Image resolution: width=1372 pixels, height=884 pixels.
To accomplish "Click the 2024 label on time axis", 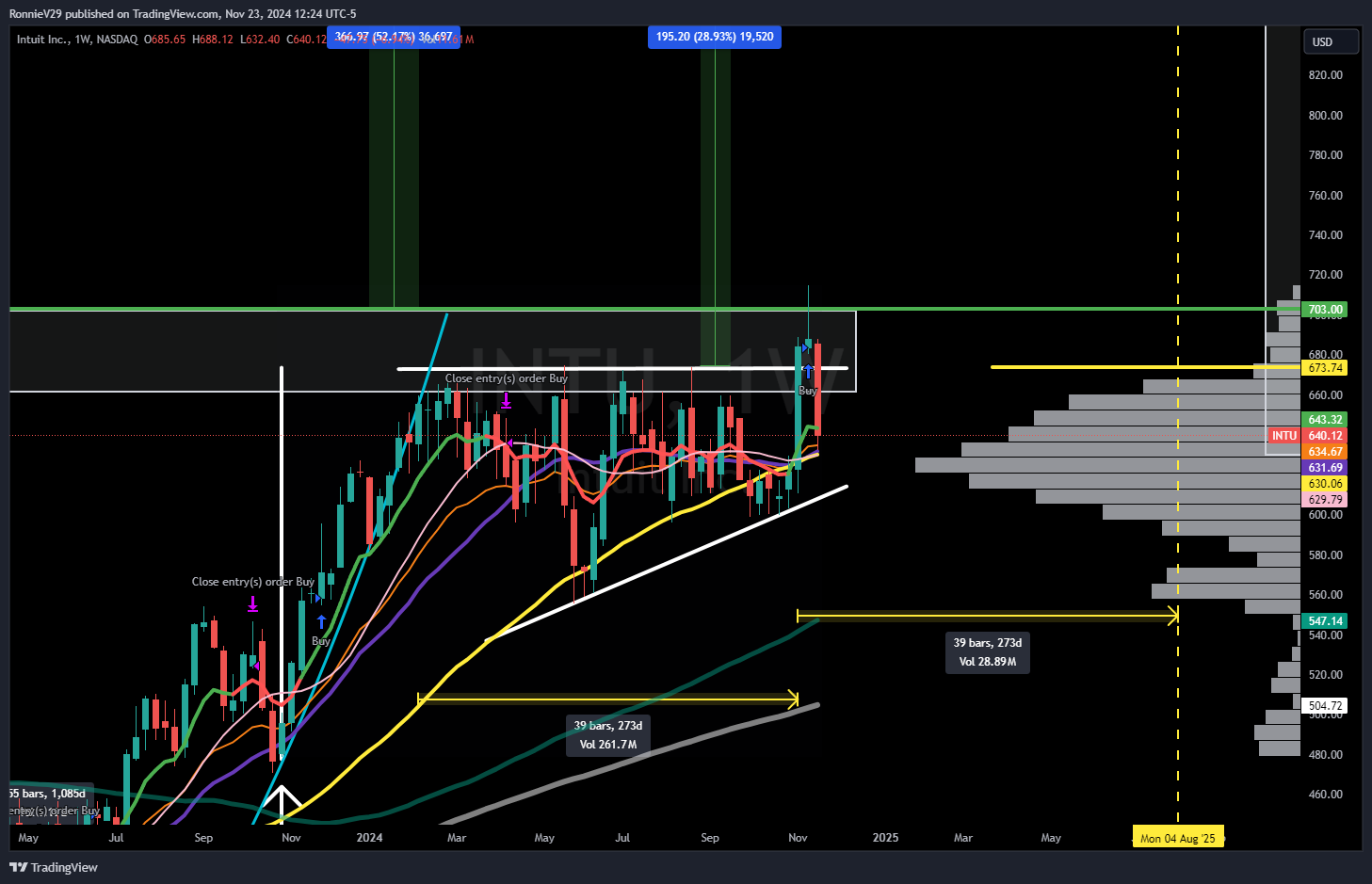I will (369, 838).
